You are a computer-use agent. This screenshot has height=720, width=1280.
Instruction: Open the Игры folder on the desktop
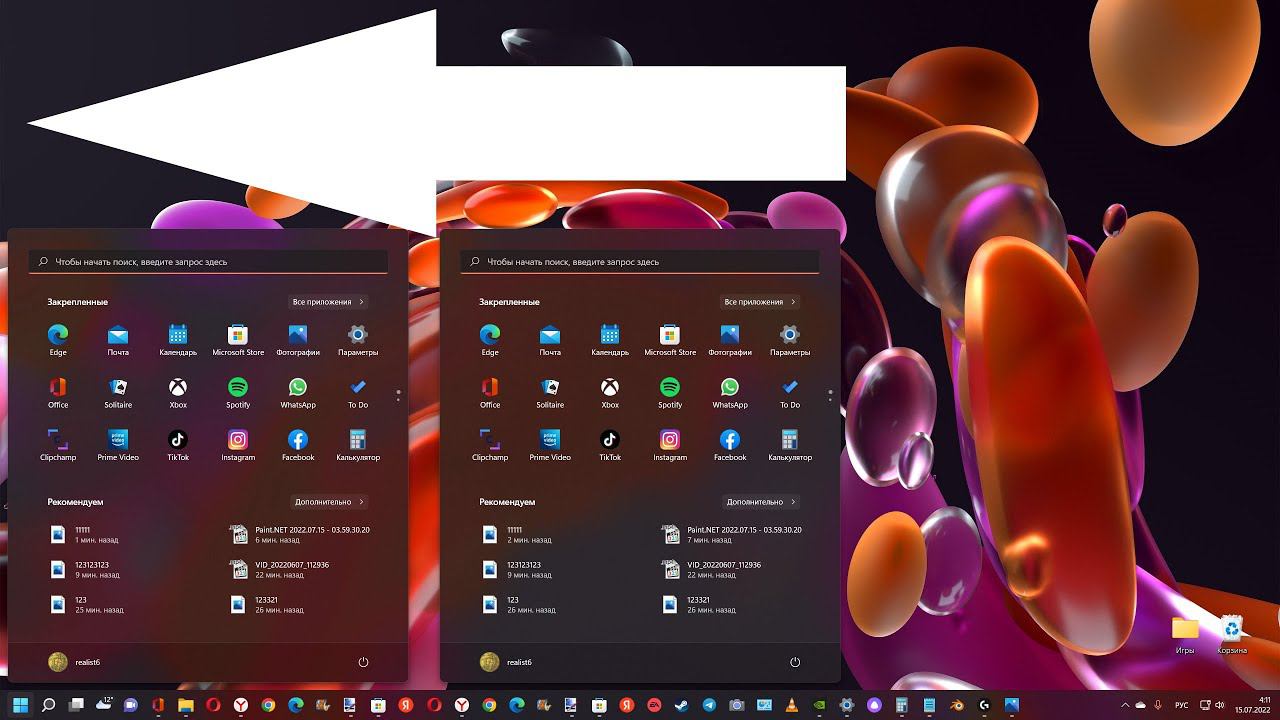point(1185,634)
